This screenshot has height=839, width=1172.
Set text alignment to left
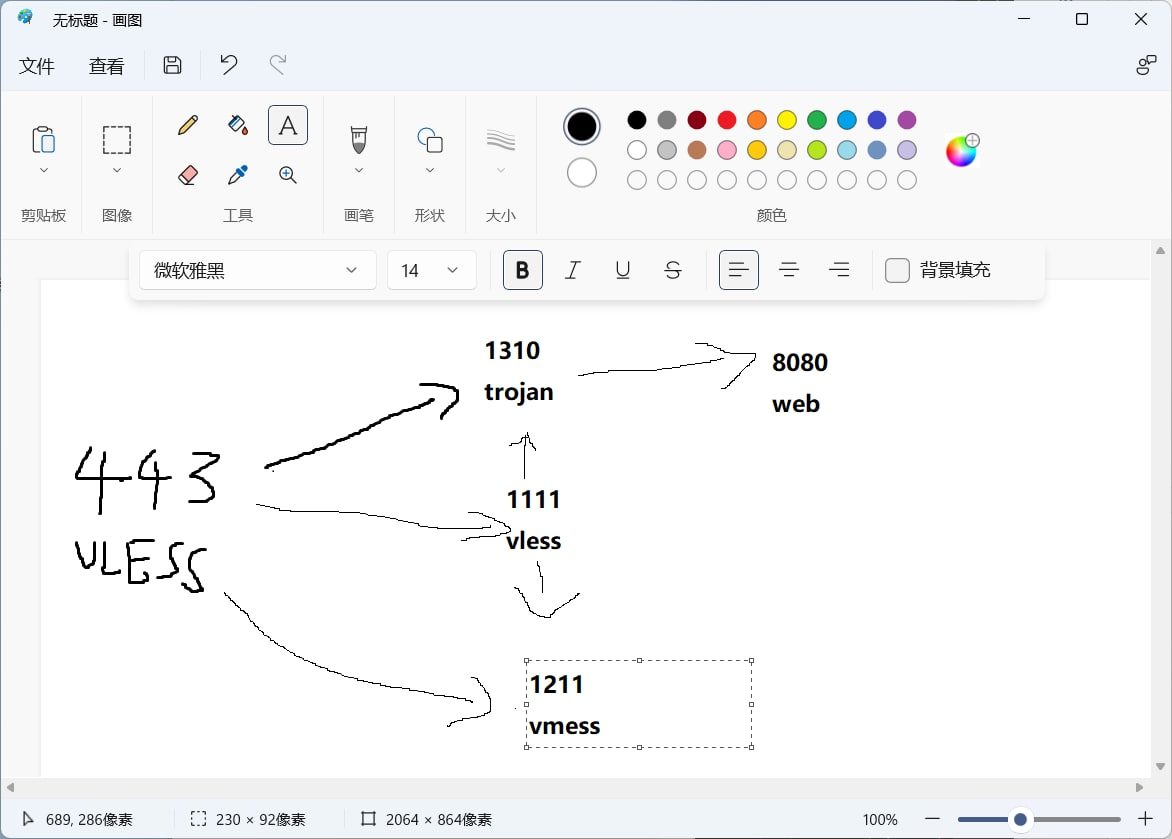tap(738, 270)
